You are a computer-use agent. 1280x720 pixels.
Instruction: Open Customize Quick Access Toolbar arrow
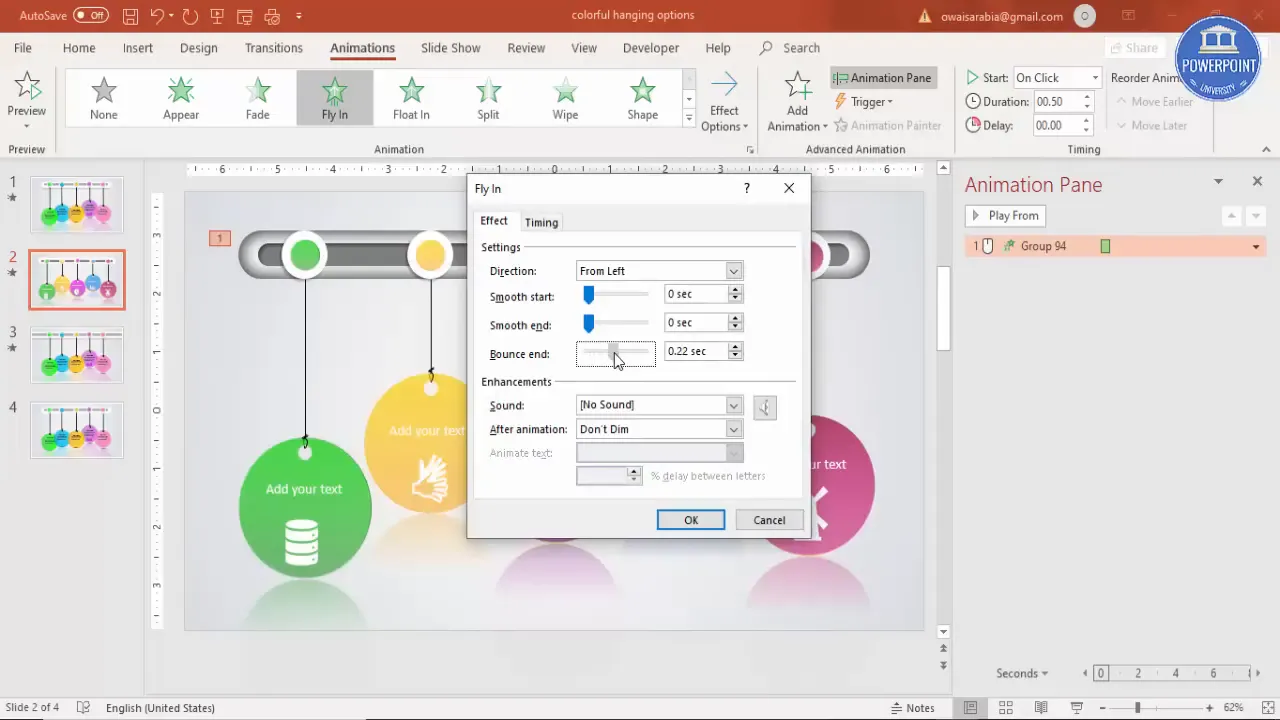[x=298, y=16]
